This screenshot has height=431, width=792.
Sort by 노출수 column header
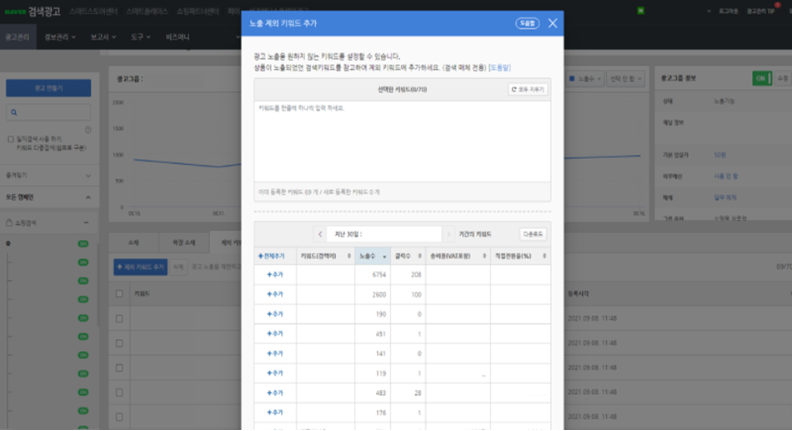372,256
